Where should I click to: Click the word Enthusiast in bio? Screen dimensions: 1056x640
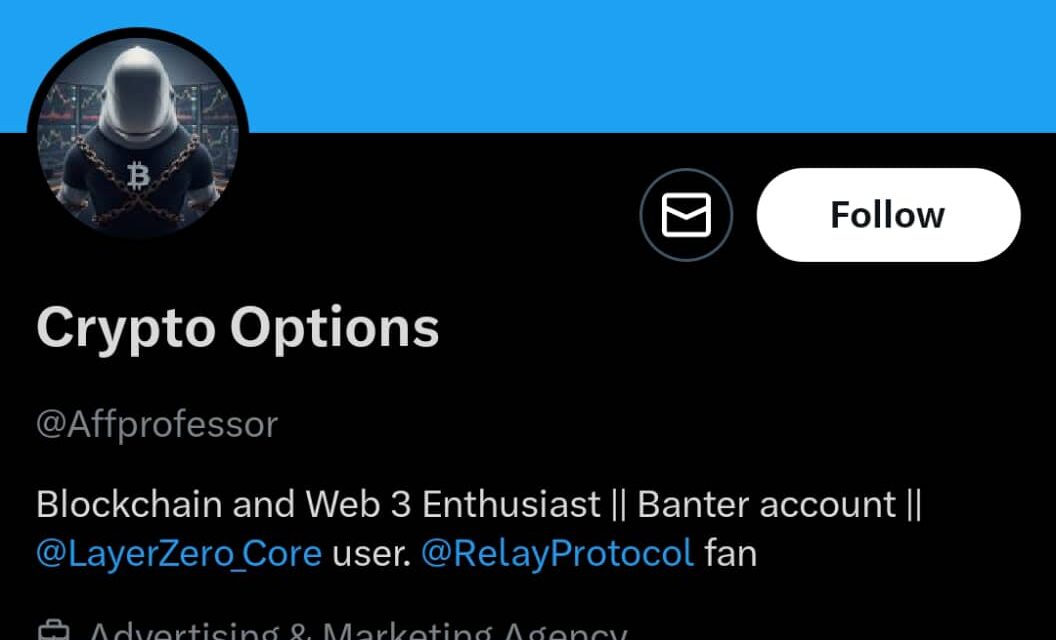coord(511,504)
